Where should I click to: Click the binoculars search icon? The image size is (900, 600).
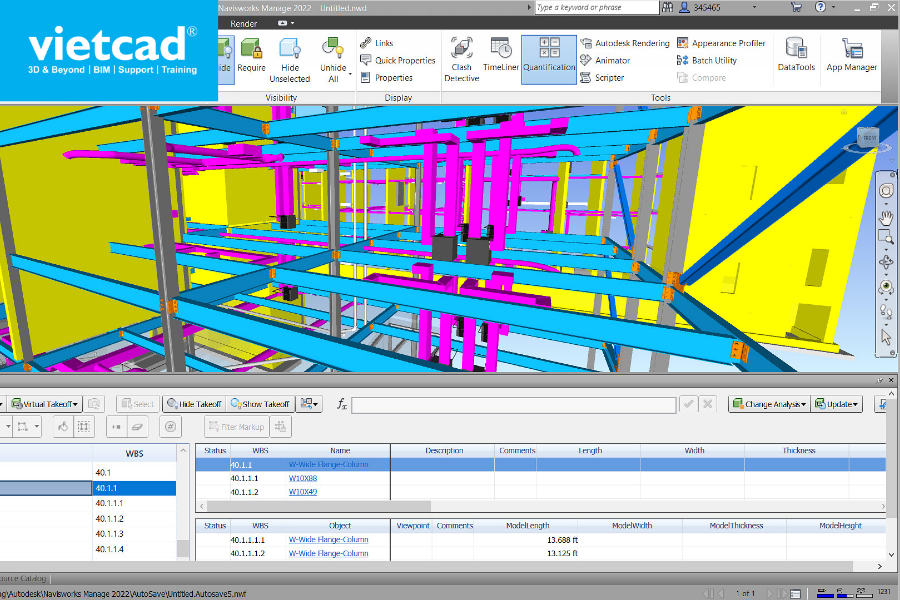tap(667, 7)
